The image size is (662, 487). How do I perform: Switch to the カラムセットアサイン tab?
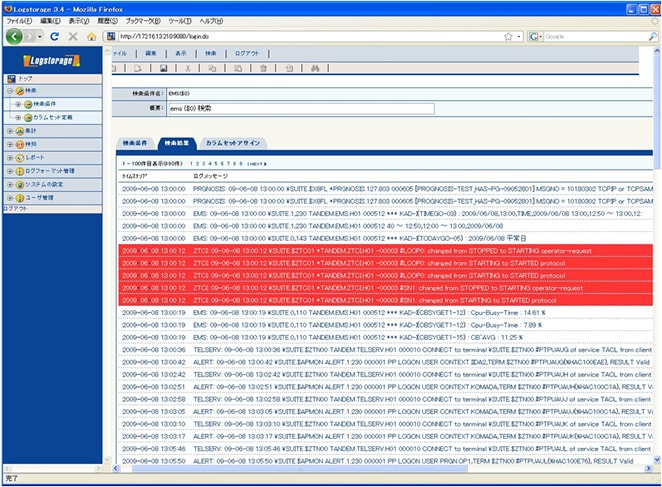233,143
